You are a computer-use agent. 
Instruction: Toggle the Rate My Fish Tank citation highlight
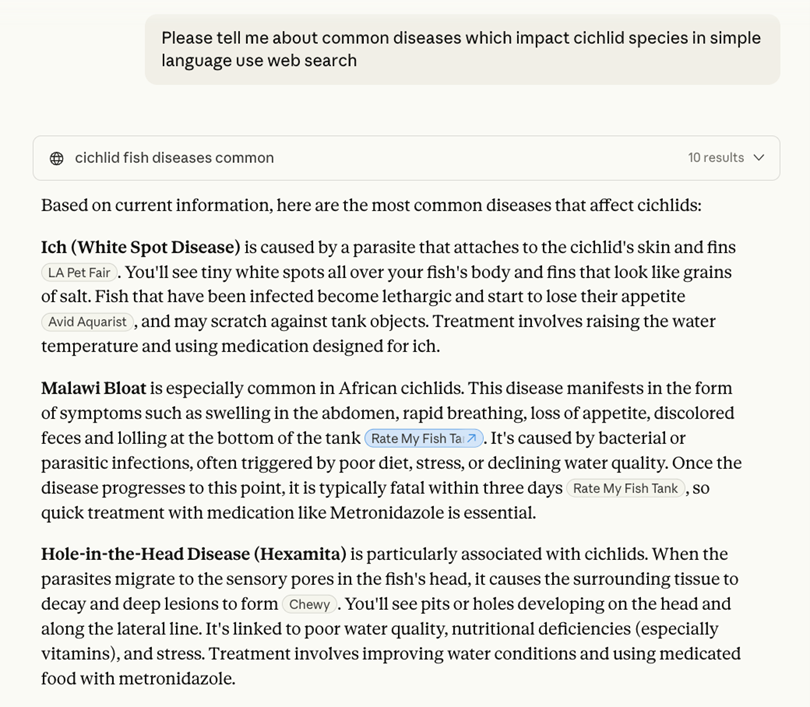point(424,437)
